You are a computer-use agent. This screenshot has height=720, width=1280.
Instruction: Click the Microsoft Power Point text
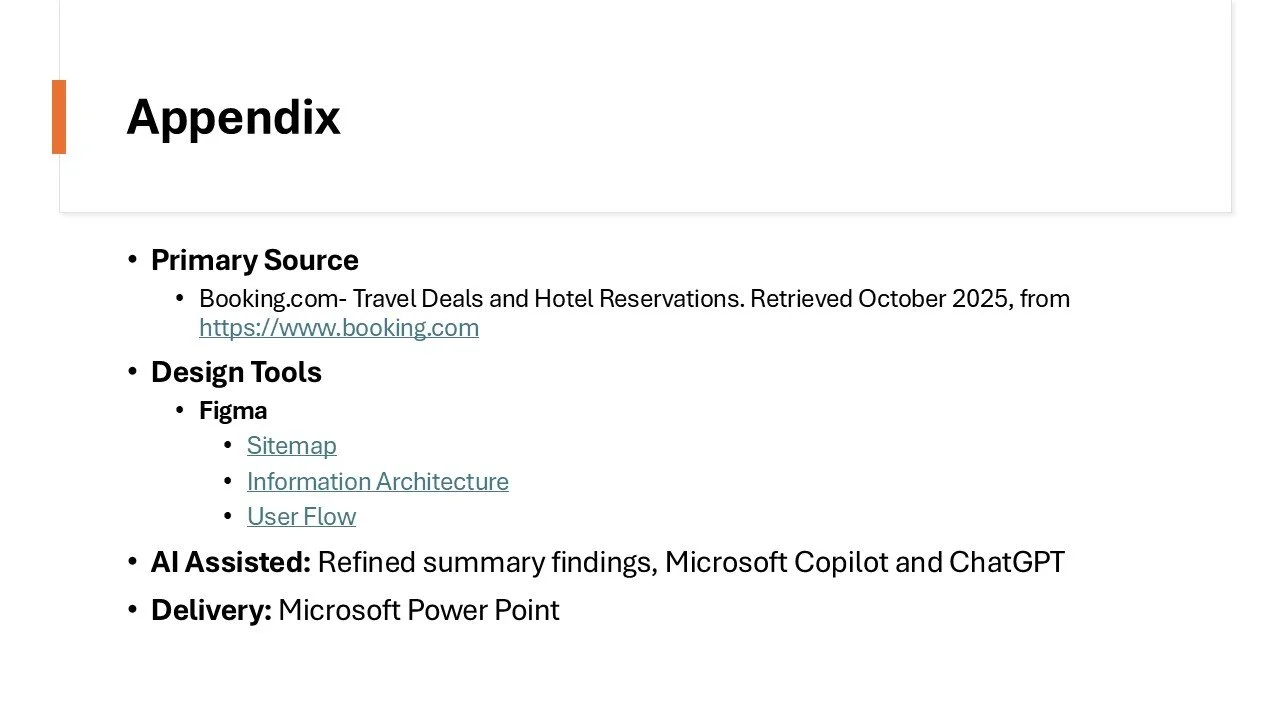418,610
